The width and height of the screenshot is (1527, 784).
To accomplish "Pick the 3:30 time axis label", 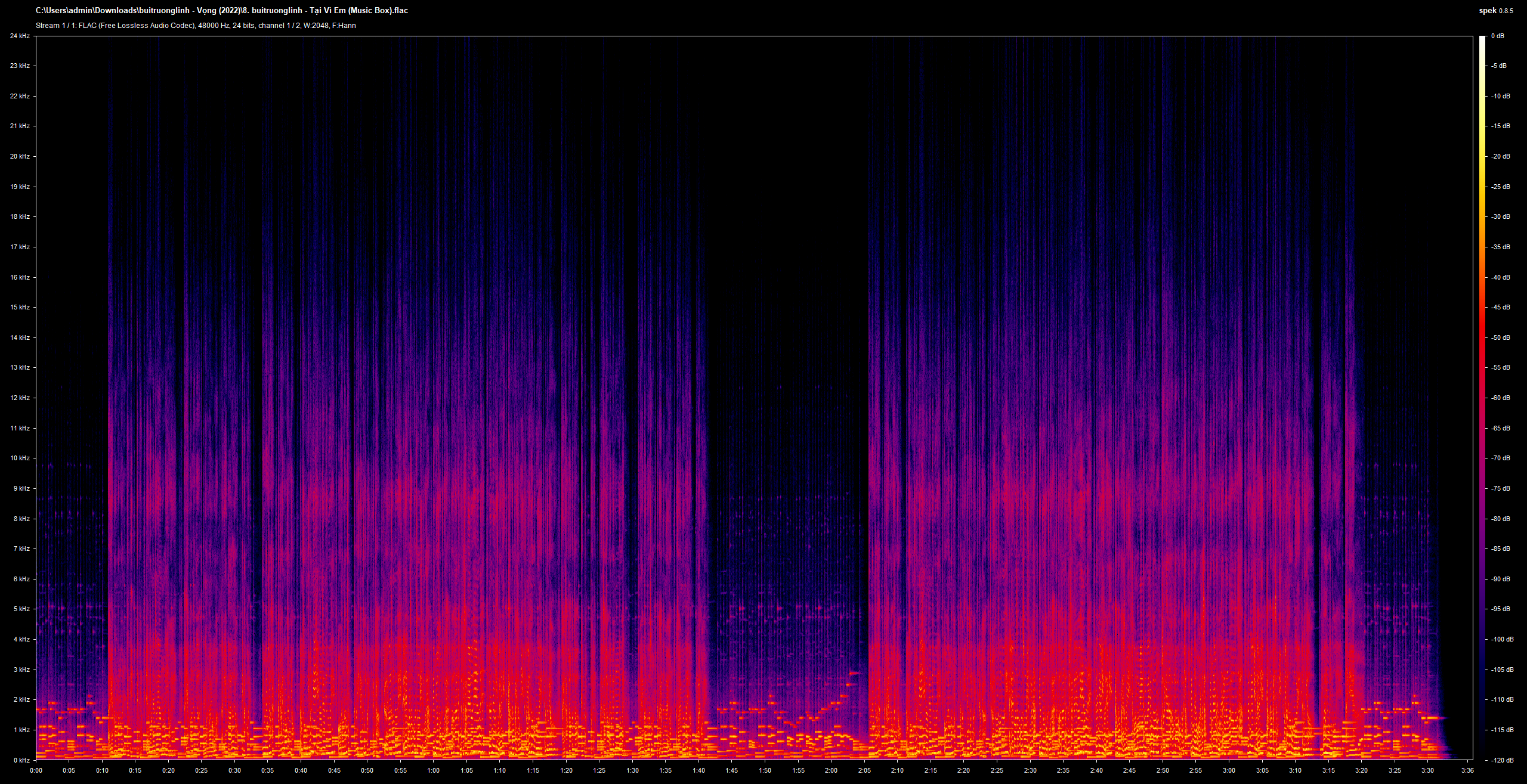I will 1427,770.
